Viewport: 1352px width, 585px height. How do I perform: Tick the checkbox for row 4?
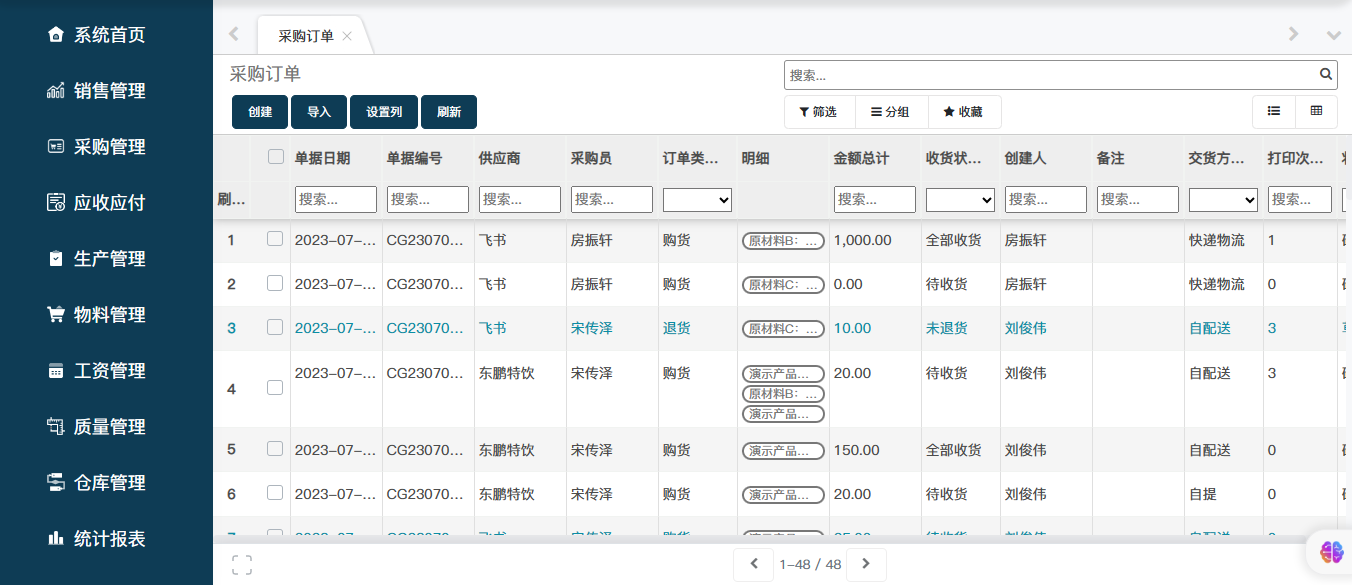275,388
